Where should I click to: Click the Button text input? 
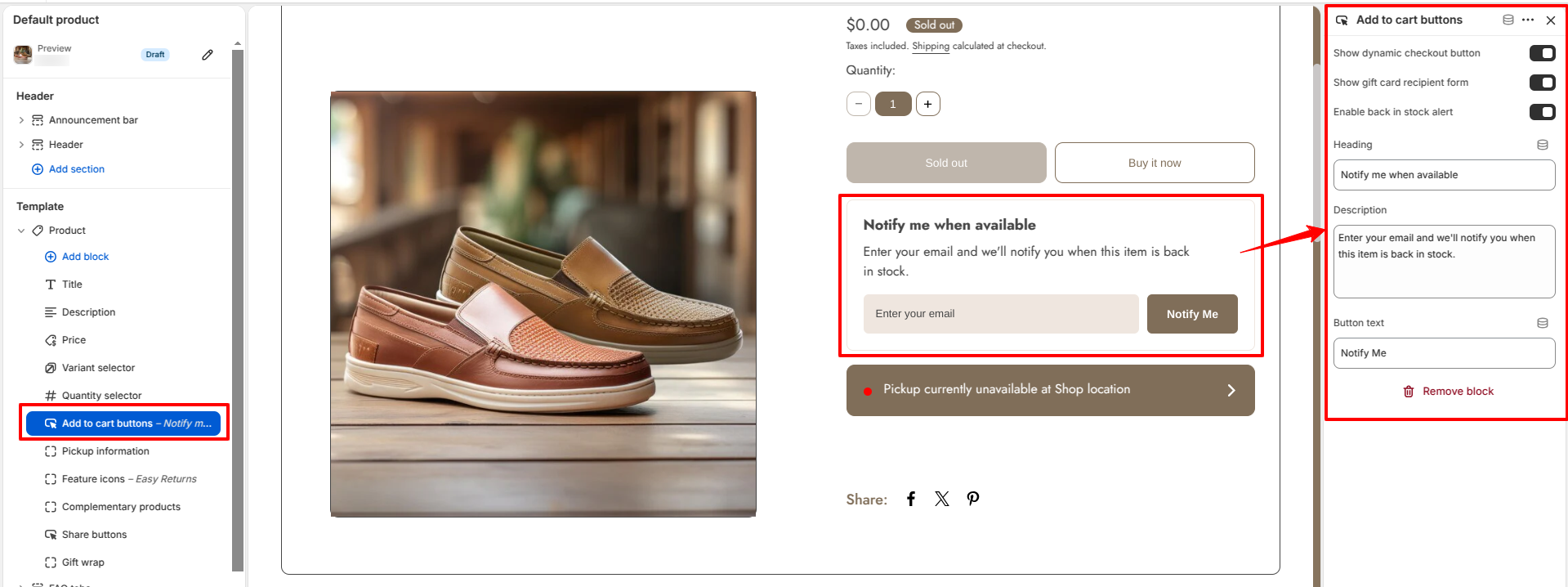1444,353
